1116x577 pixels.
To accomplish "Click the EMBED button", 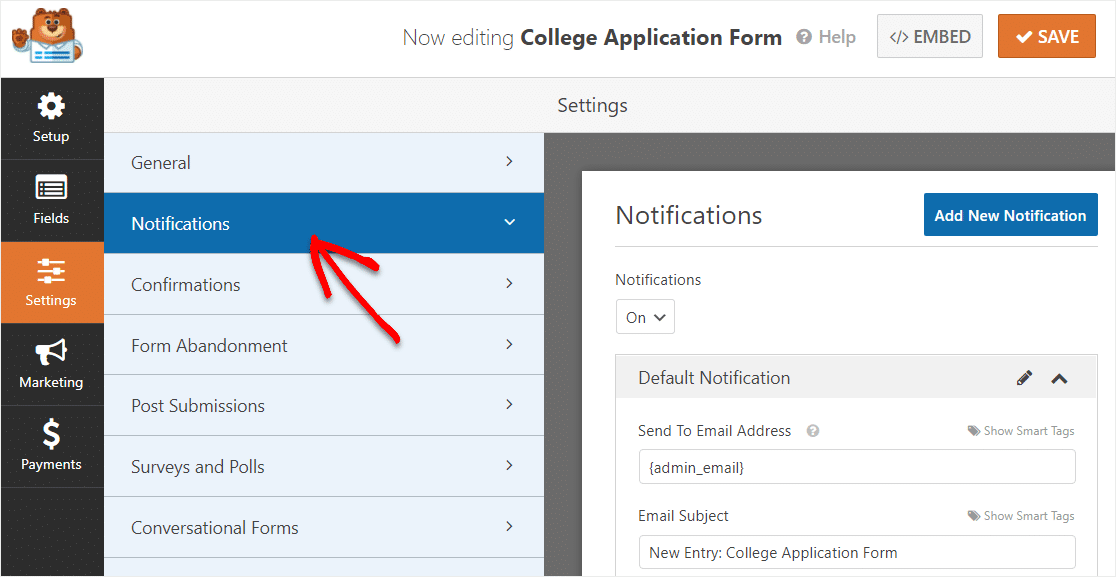I will [x=930, y=37].
